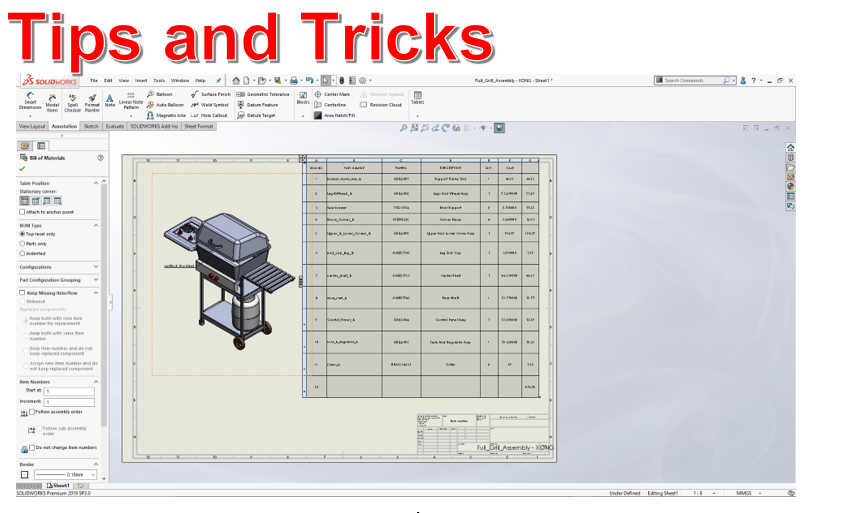Image resolution: width=849 pixels, height=513 pixels.
Task: Select Indented BOM type
Action: tap(22, 254)
